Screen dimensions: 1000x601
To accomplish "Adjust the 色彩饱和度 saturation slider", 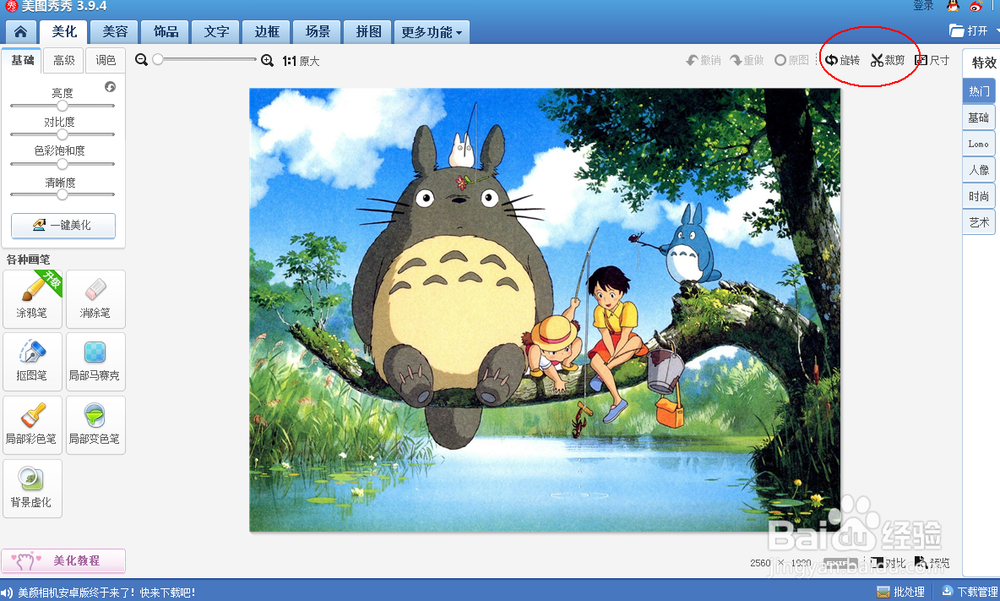I will tap(62, 164).
